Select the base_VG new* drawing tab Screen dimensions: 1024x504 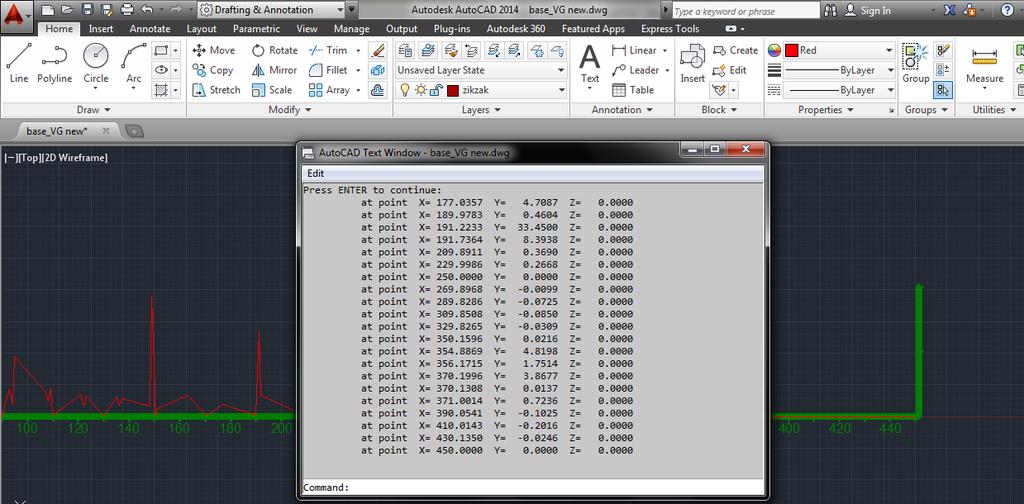[56, 131]
